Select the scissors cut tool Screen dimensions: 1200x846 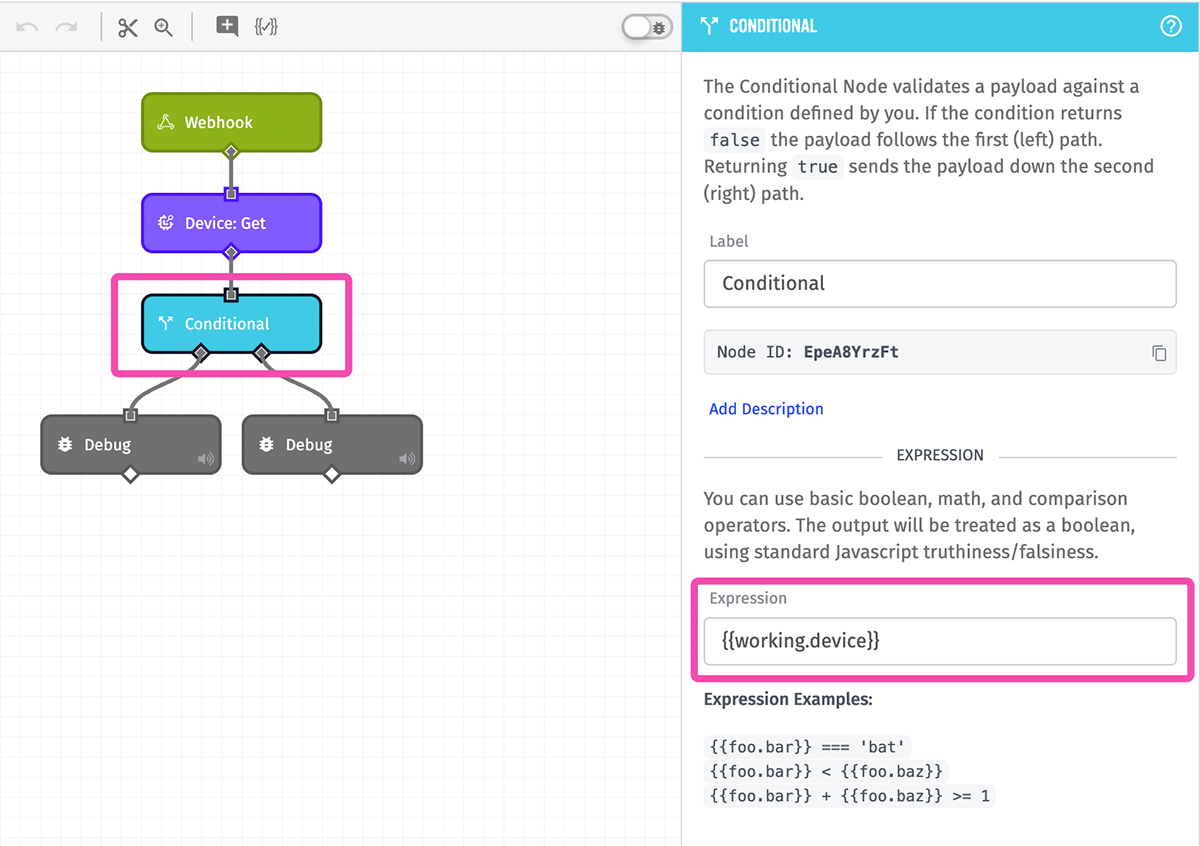click(127, 27)
